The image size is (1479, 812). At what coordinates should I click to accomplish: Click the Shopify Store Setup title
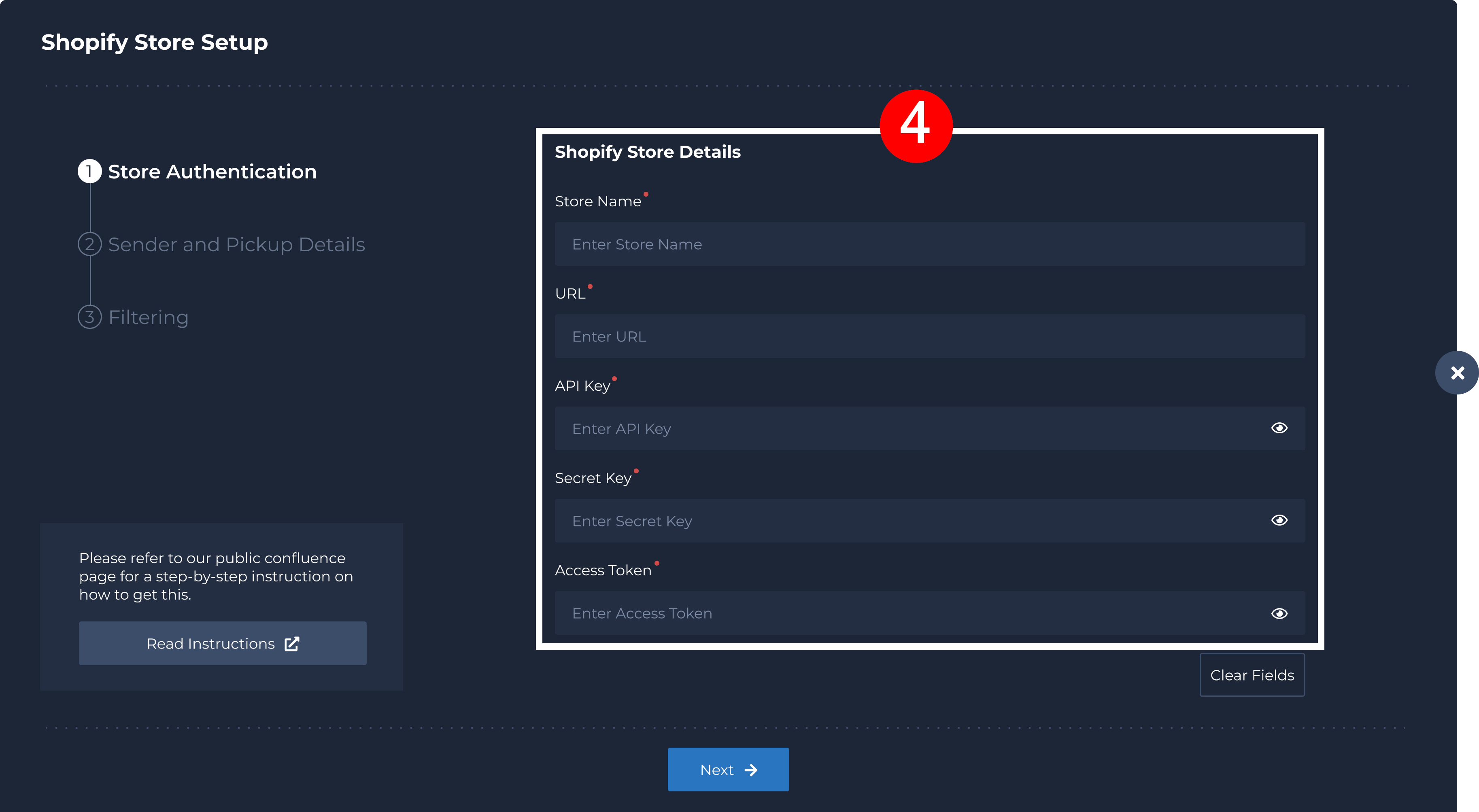tap(155, 42)
